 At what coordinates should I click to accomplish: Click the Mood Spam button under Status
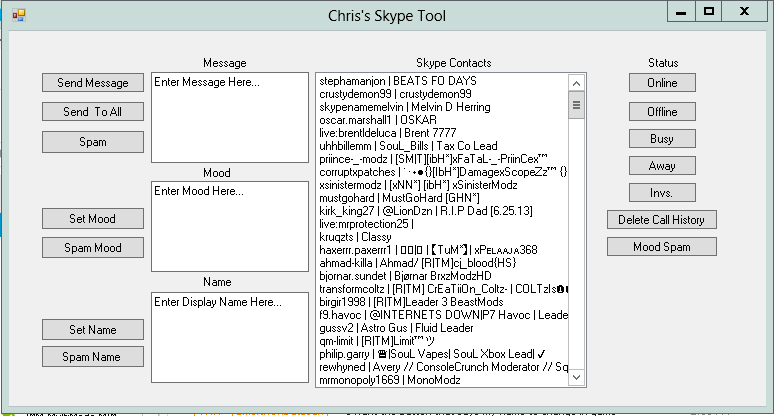coord(661,247)
